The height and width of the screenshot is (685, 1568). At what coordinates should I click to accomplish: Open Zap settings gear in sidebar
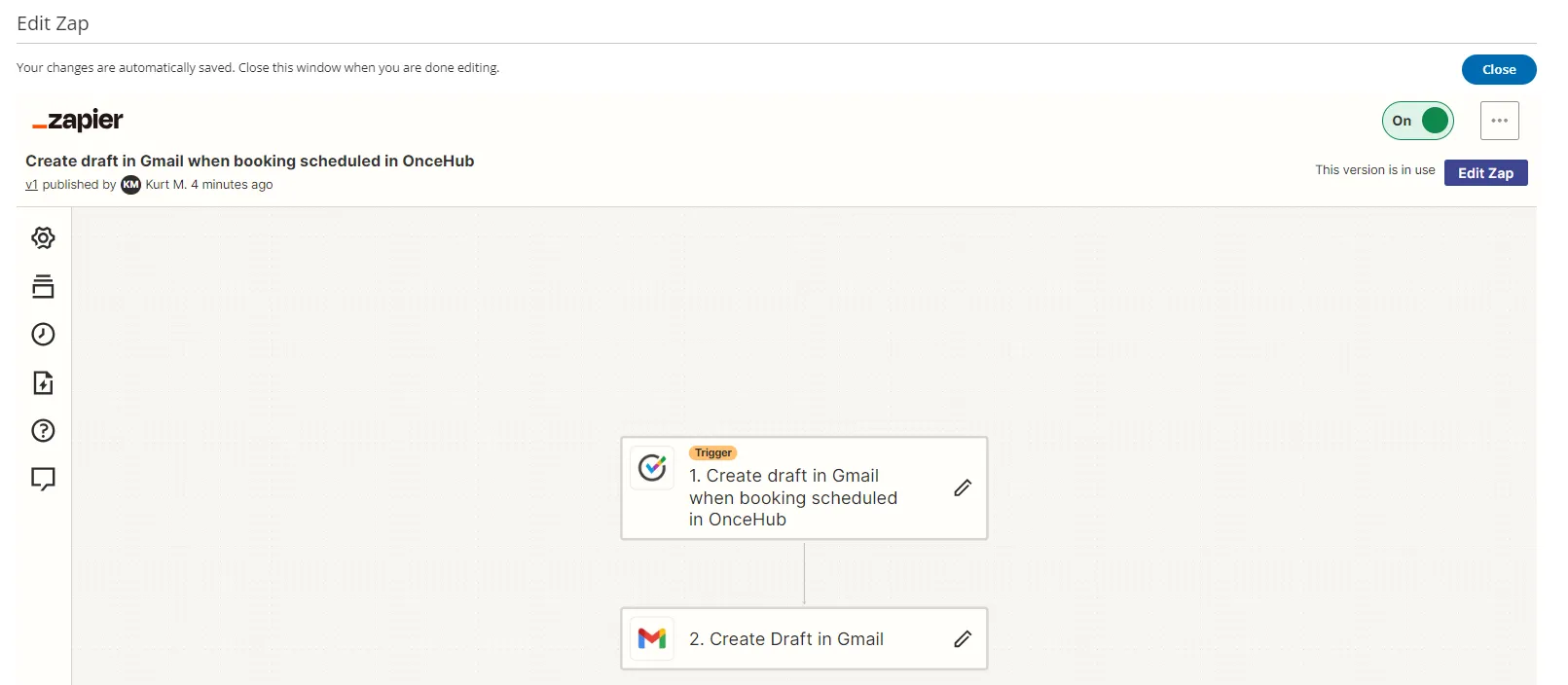pyautogui.click(x=43, y=237)
